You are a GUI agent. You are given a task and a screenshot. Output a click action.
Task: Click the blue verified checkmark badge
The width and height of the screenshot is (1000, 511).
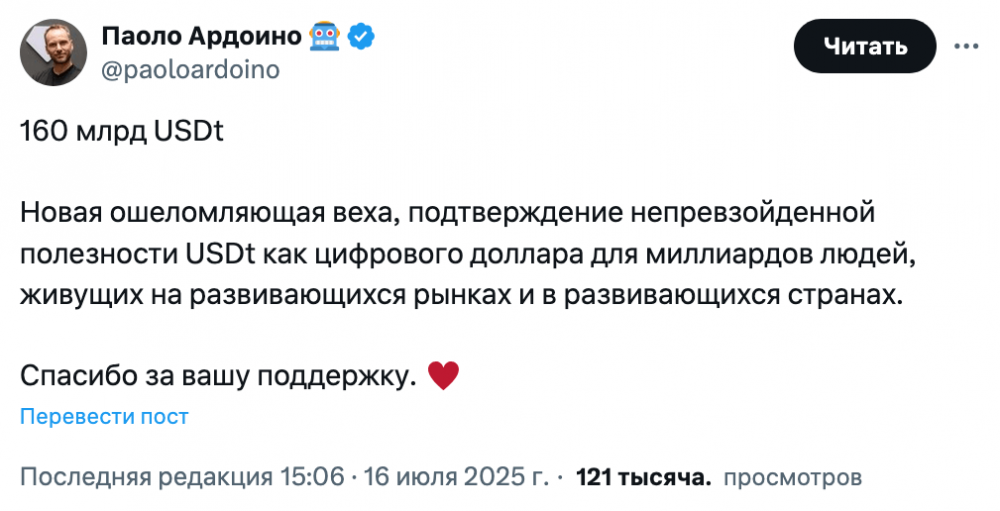coord(361,37)
